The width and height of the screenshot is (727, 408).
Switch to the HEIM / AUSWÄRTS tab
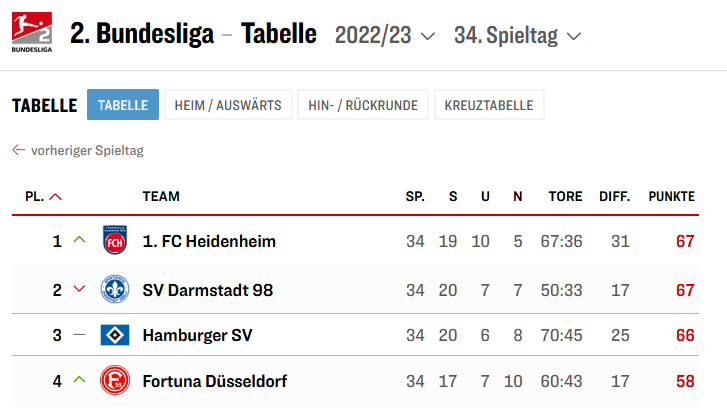click(228, 105)
